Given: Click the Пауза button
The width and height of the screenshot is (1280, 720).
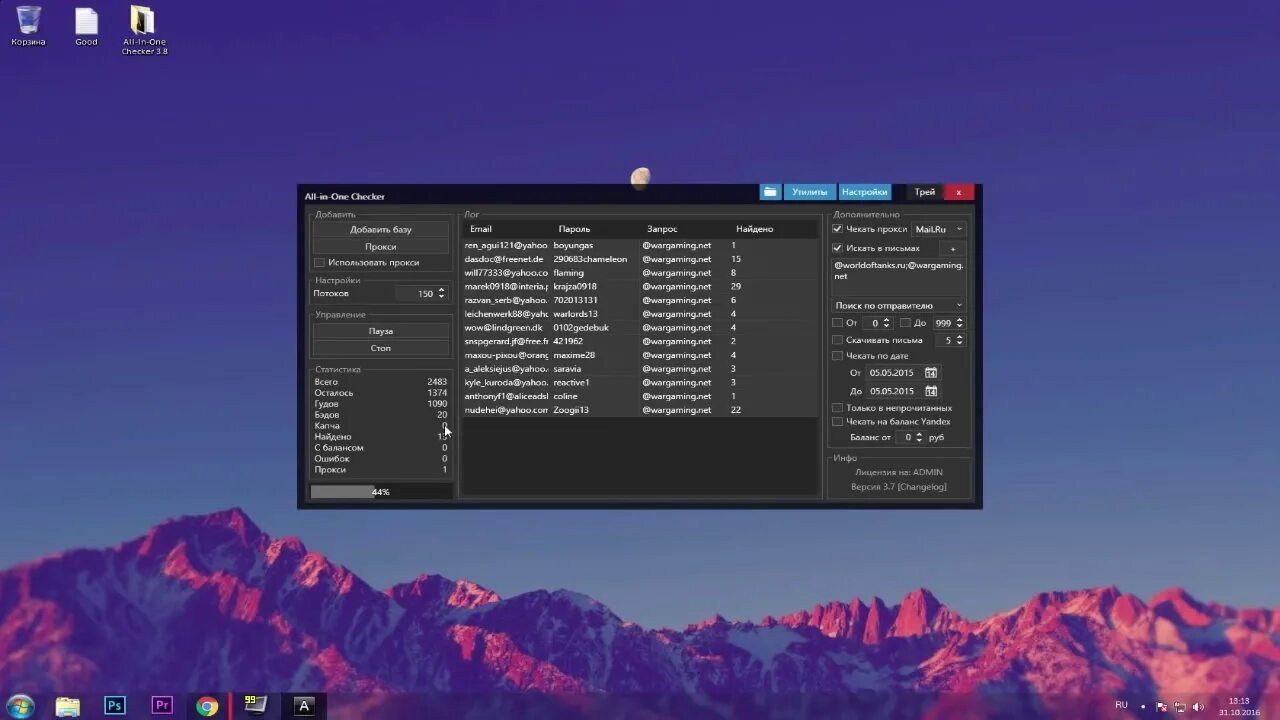Looking at the screenshot, I should coord(381,331).
